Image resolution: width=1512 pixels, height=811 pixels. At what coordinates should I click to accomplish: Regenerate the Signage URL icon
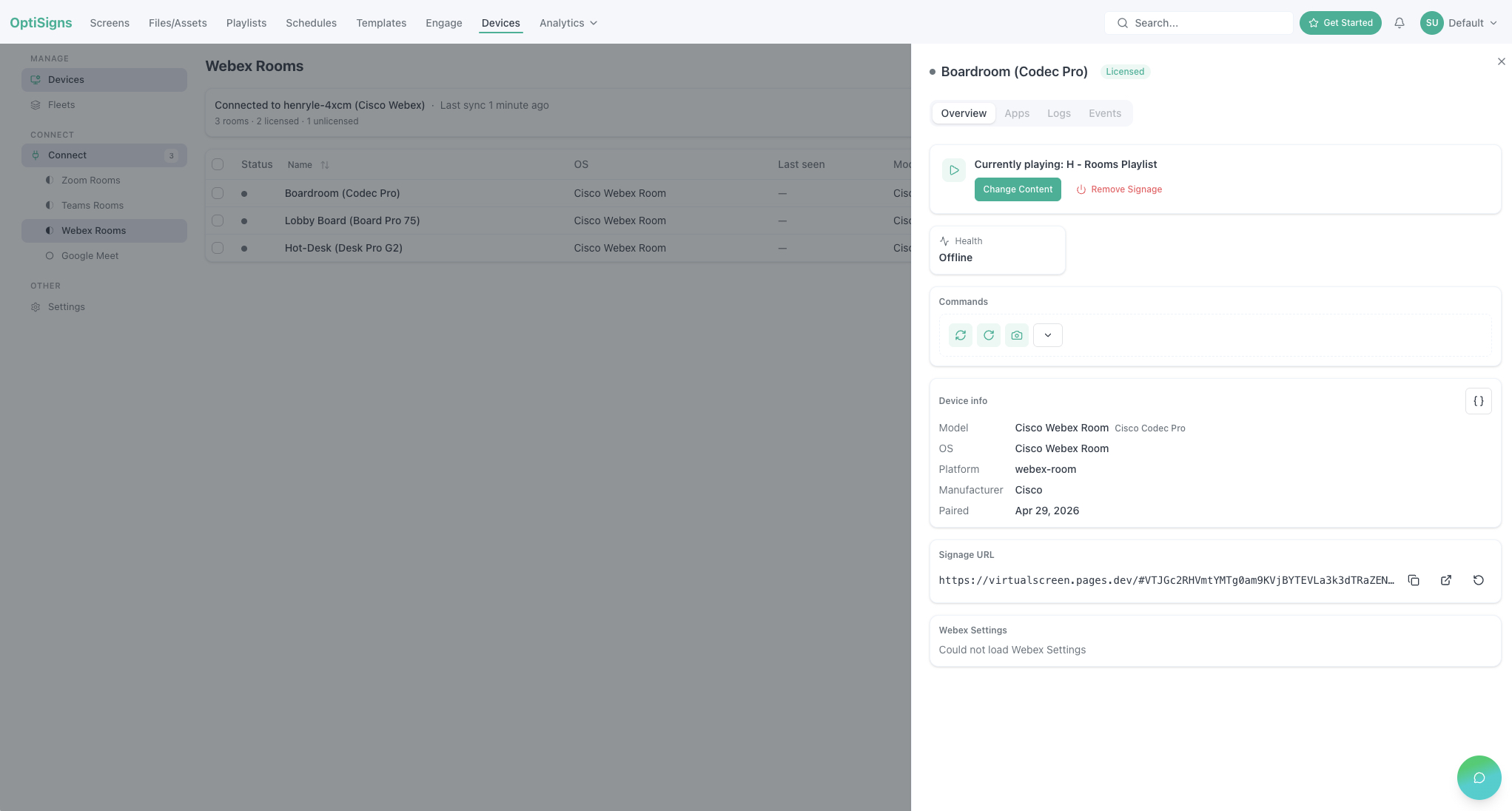[1479, 580]
